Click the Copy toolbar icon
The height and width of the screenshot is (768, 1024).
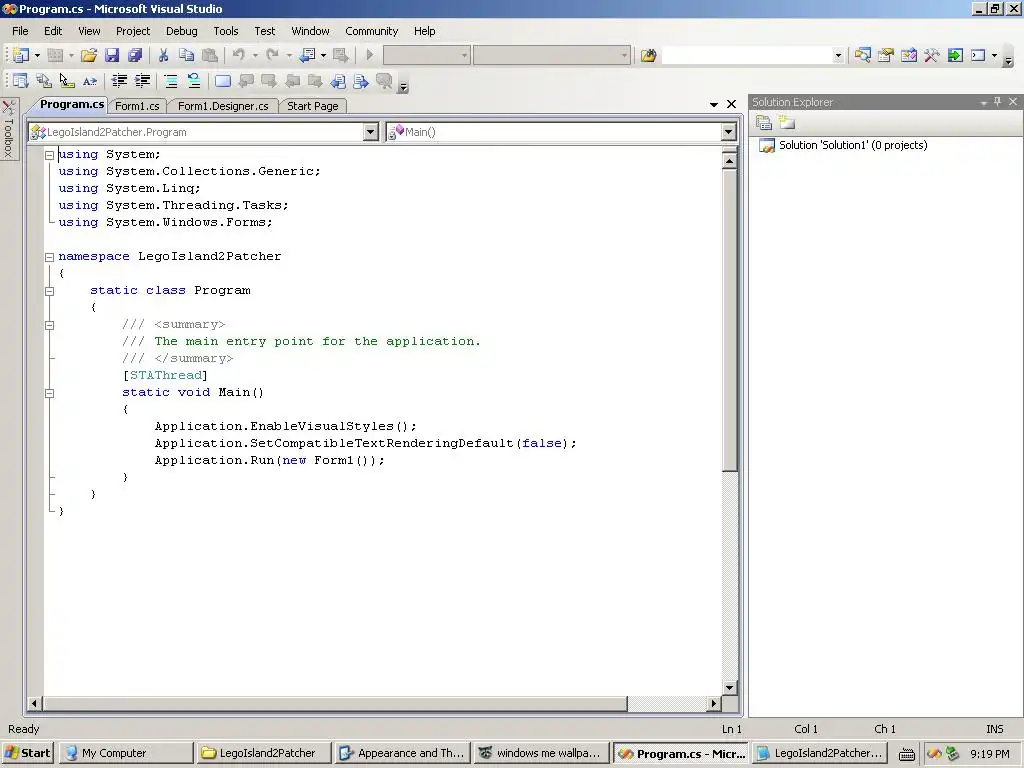(186, 56)
